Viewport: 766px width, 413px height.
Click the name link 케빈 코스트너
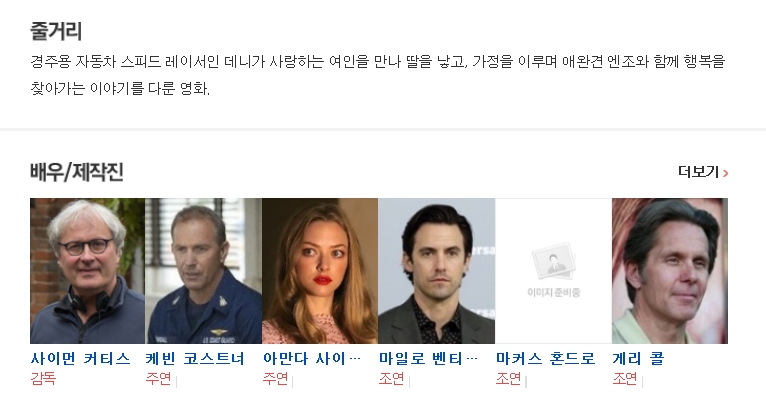pyautogui.click(x=195, y=359)
